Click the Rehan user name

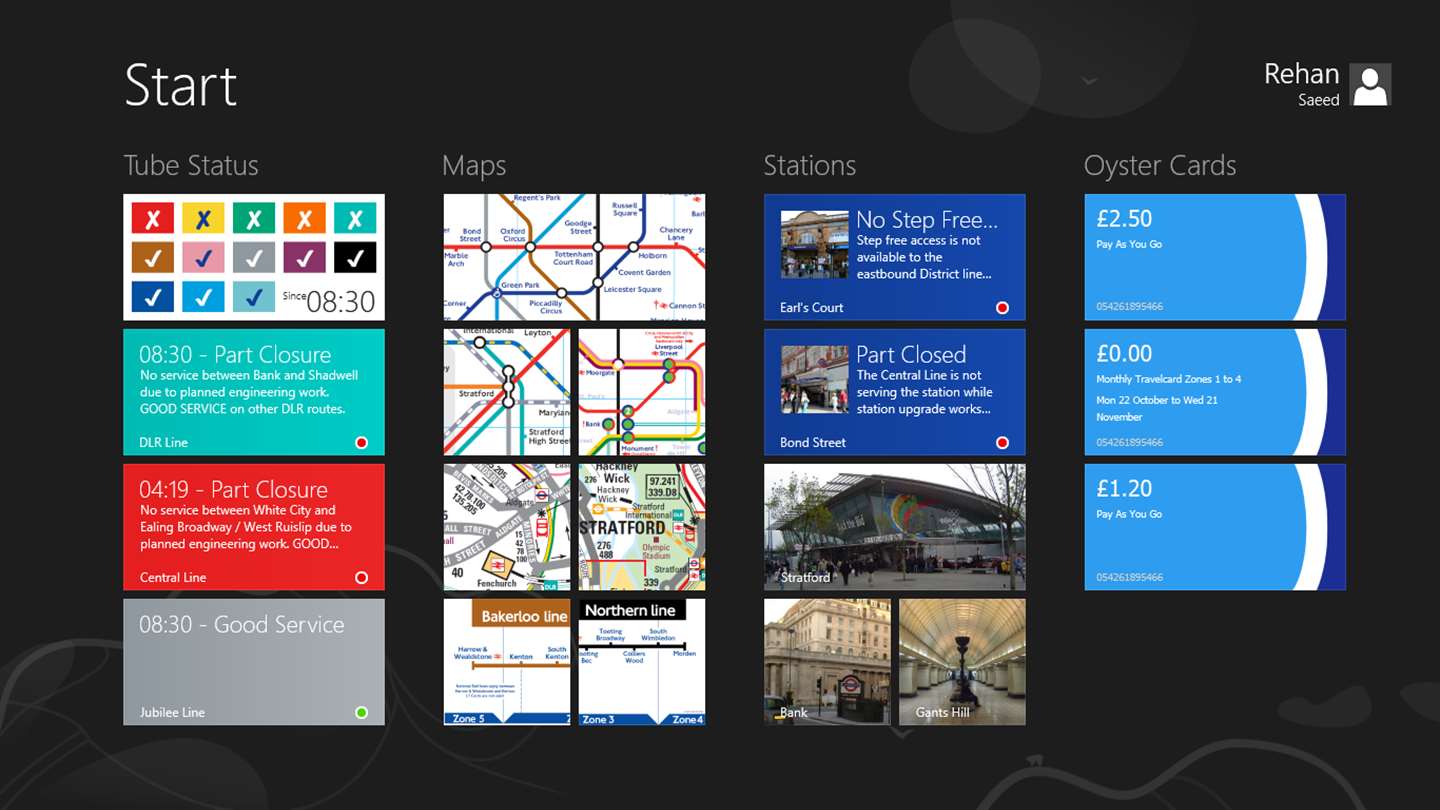tap(1301, 73)
